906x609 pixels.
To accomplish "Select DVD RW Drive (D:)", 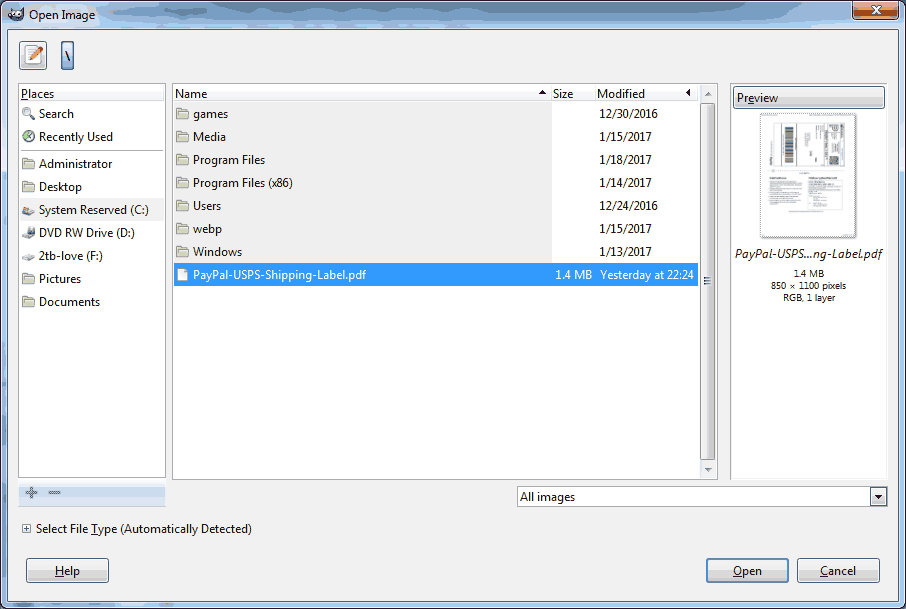I will 91,233.
